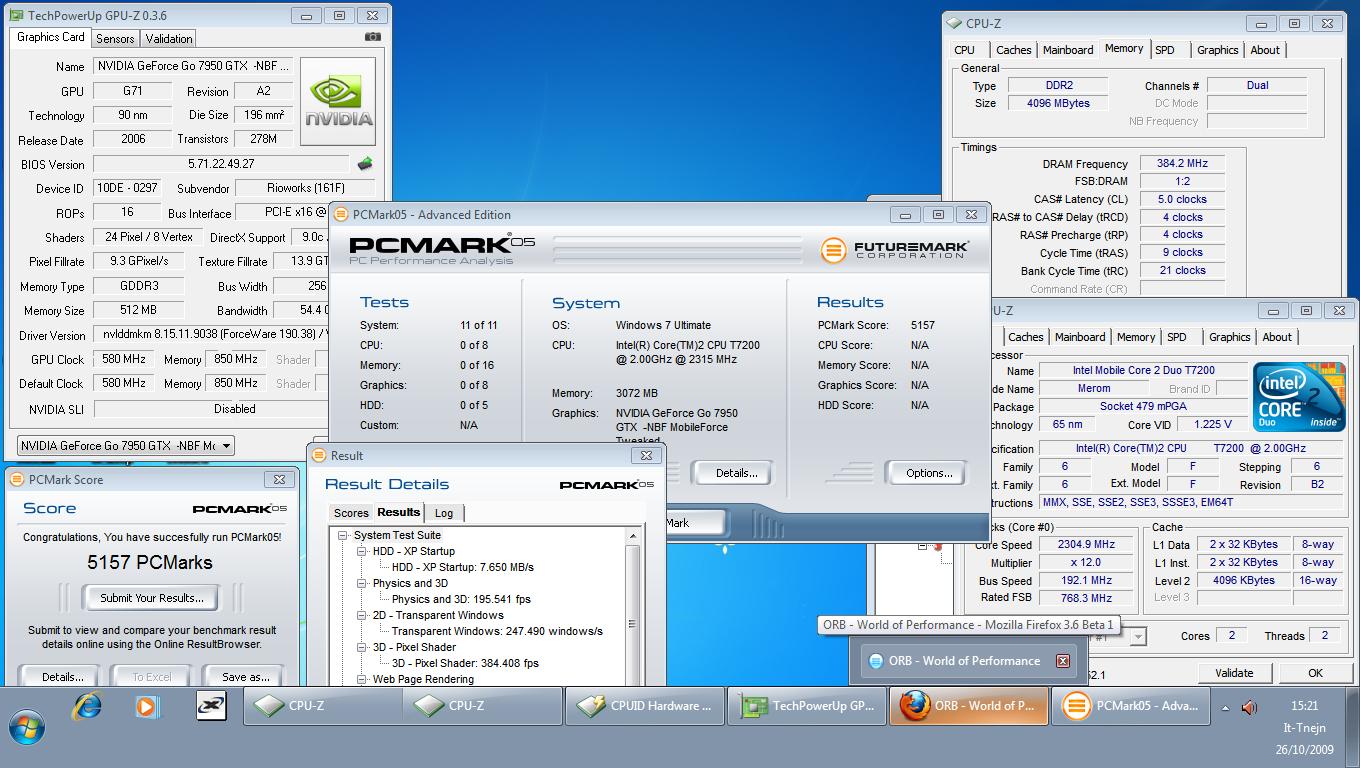This screenshot has height=768, width=1360.
Task: Switch to the Log tab in Result Details
Action: pos(444,513)
